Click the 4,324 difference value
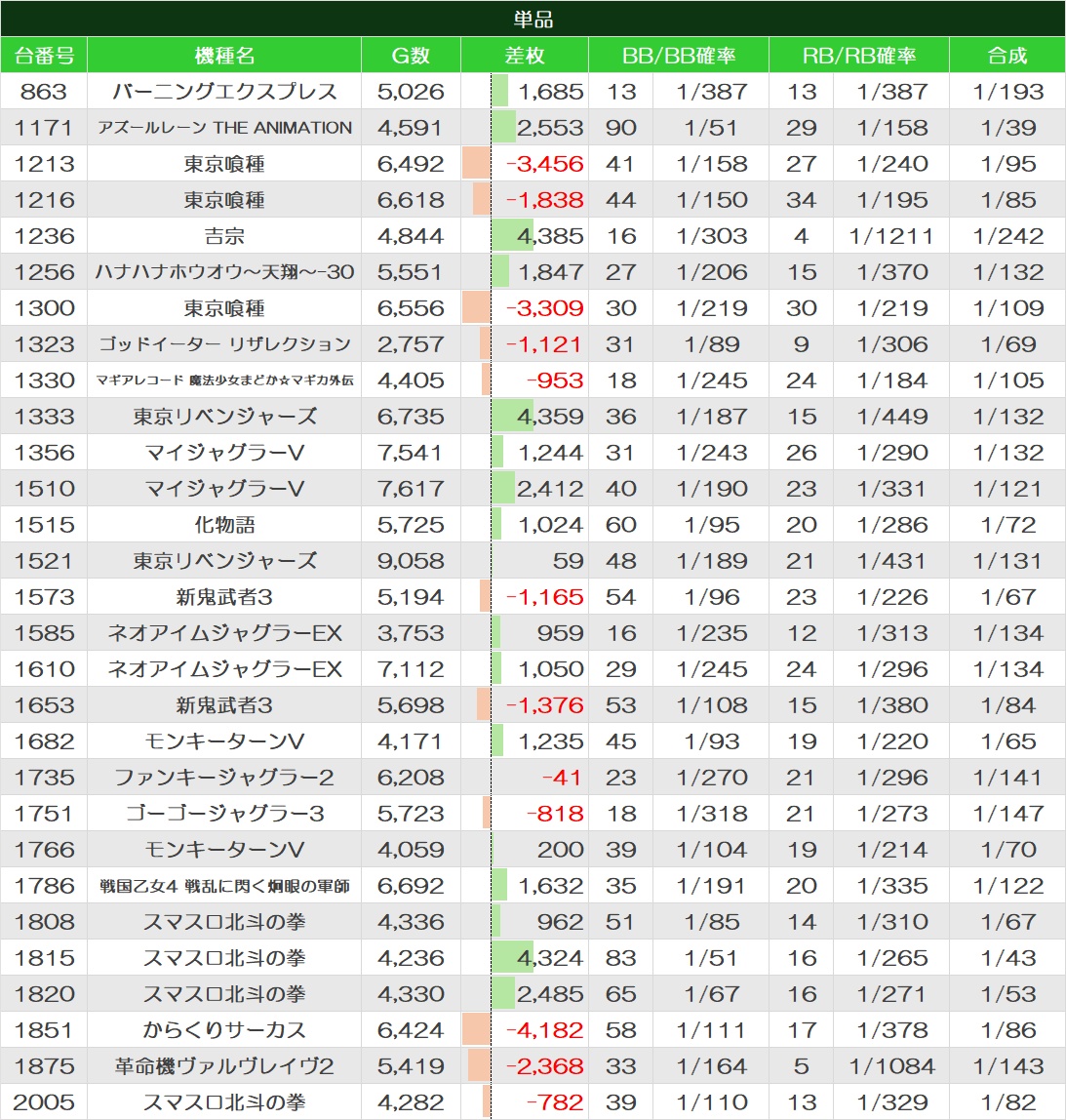The image size is (1066, 1120). (x=550, y=958)
